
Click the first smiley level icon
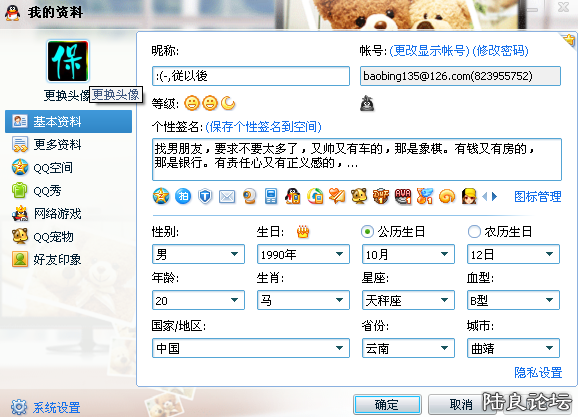(x=192, y=103)
